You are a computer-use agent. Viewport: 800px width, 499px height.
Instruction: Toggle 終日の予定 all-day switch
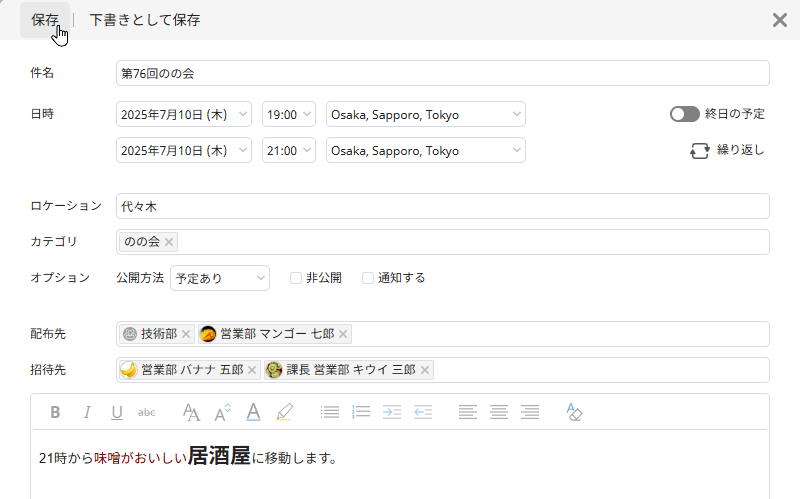684,114
